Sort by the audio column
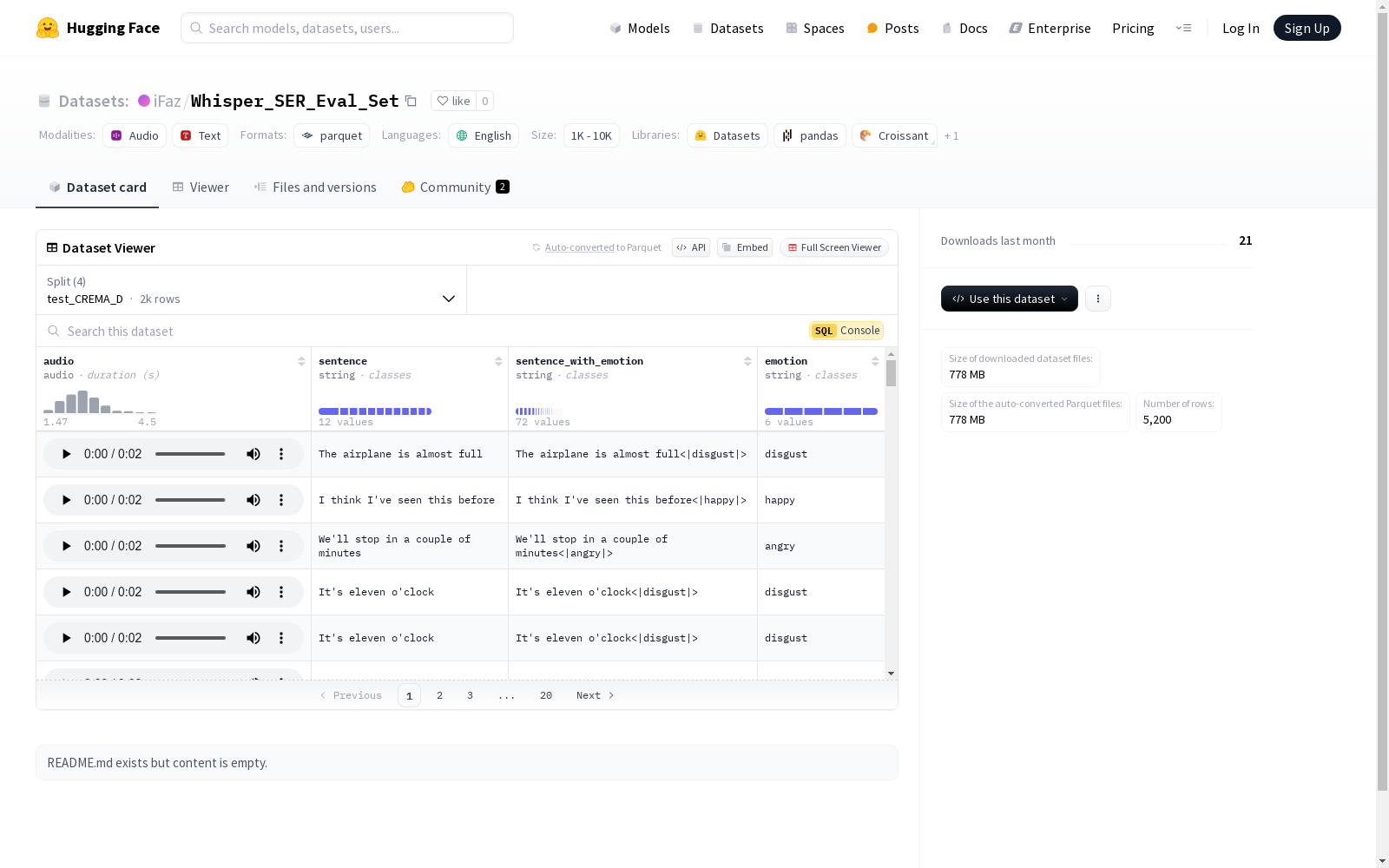This screenshot has width=1389, height=868. 301,361
